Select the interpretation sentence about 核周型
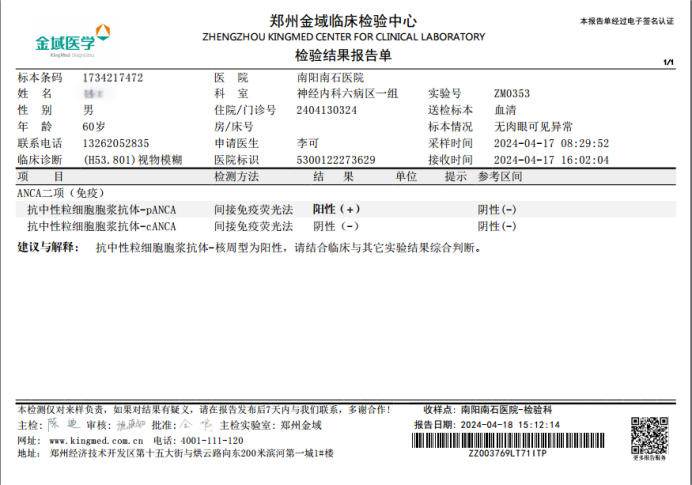The image size is (692, 485). click(289, 248)
